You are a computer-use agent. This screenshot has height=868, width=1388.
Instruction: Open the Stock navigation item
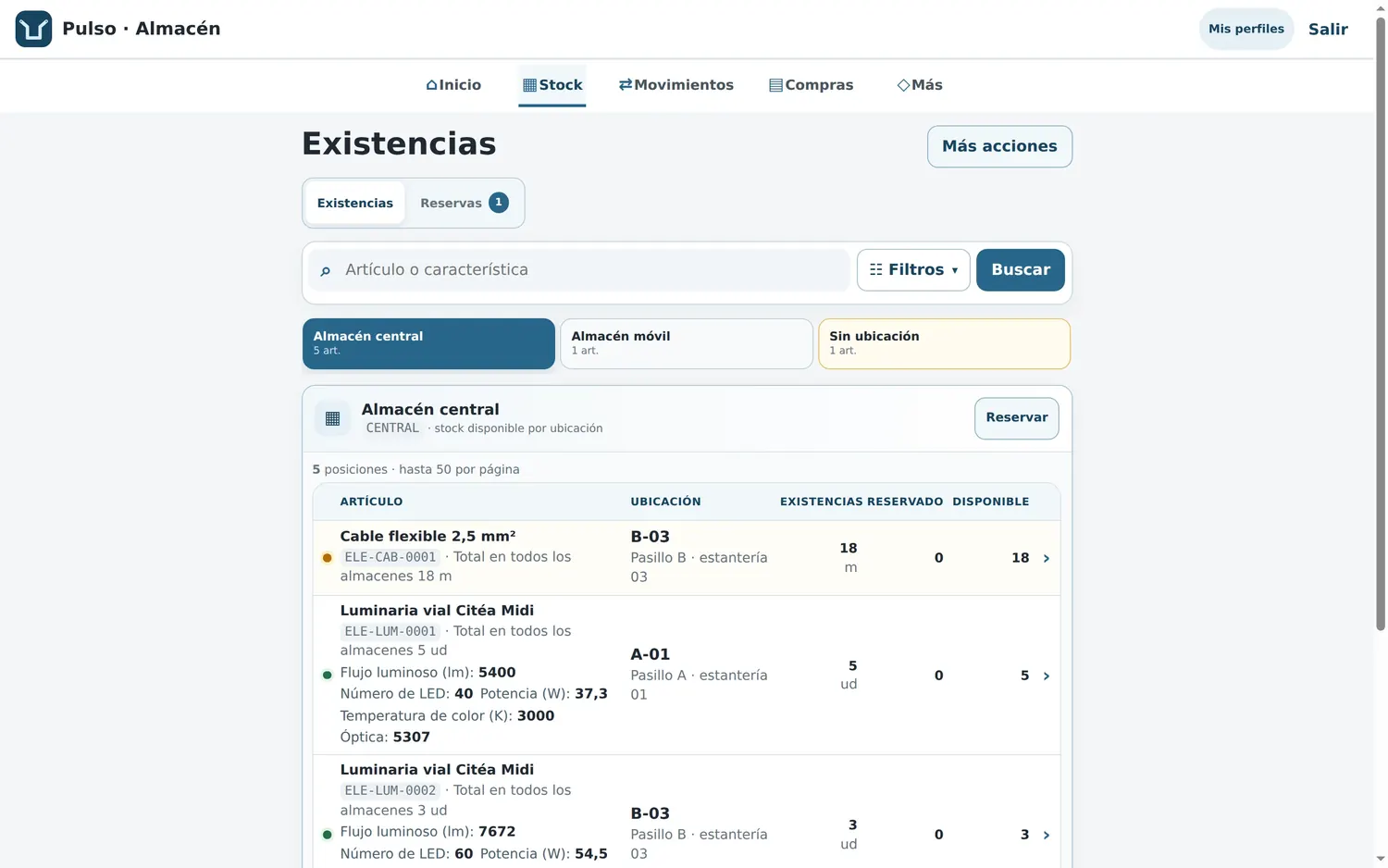pyautogui.click(x=552, y=85)
